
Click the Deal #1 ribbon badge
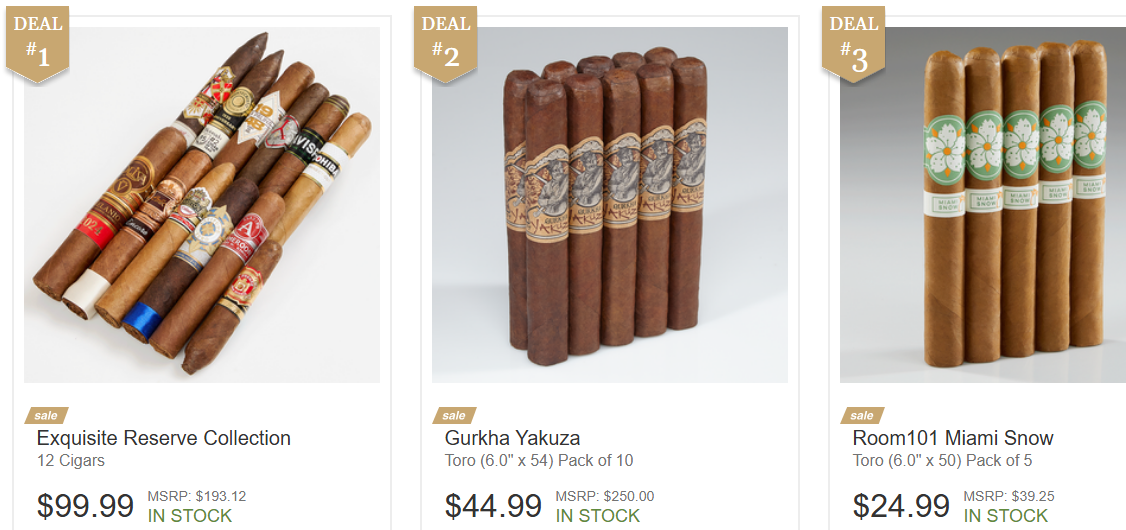[x=37, y=43]
